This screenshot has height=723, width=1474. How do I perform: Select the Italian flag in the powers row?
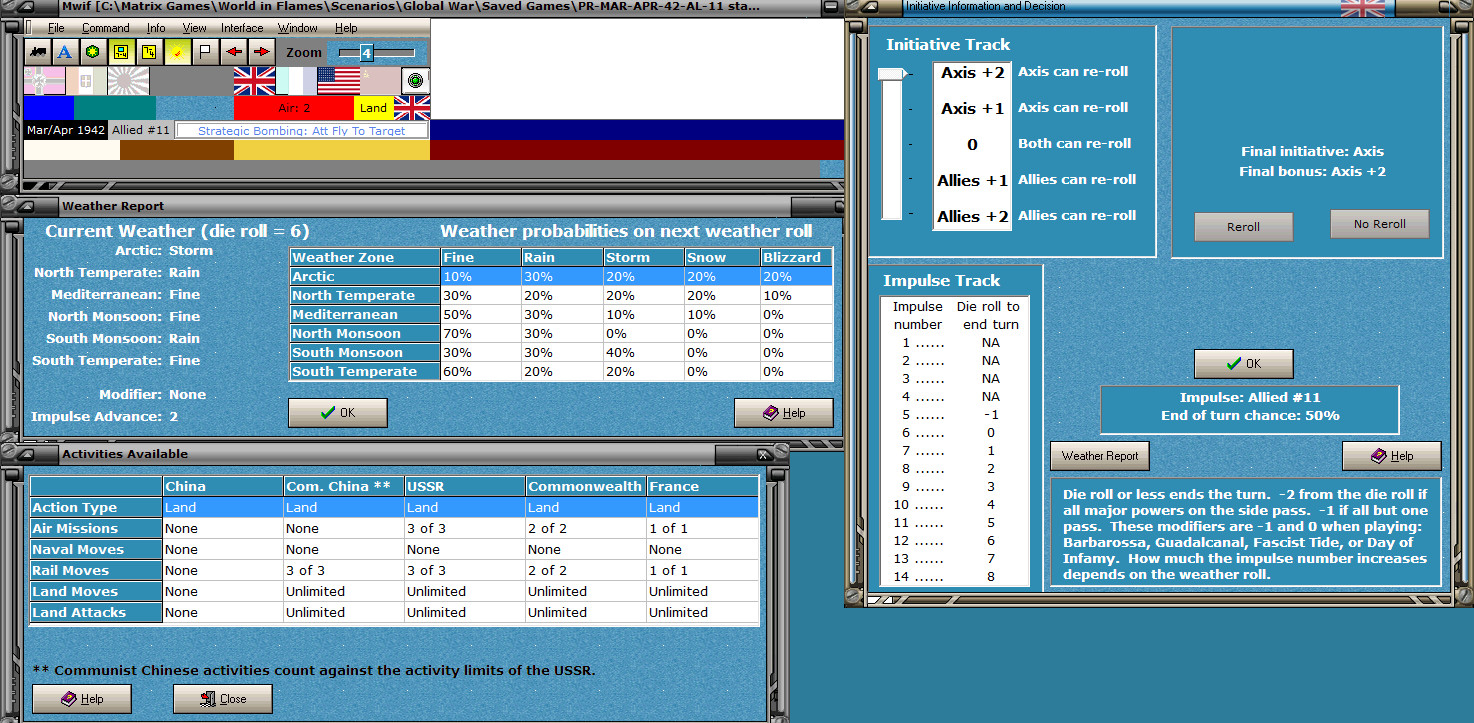pyautogui.click(x=86, y=81)
